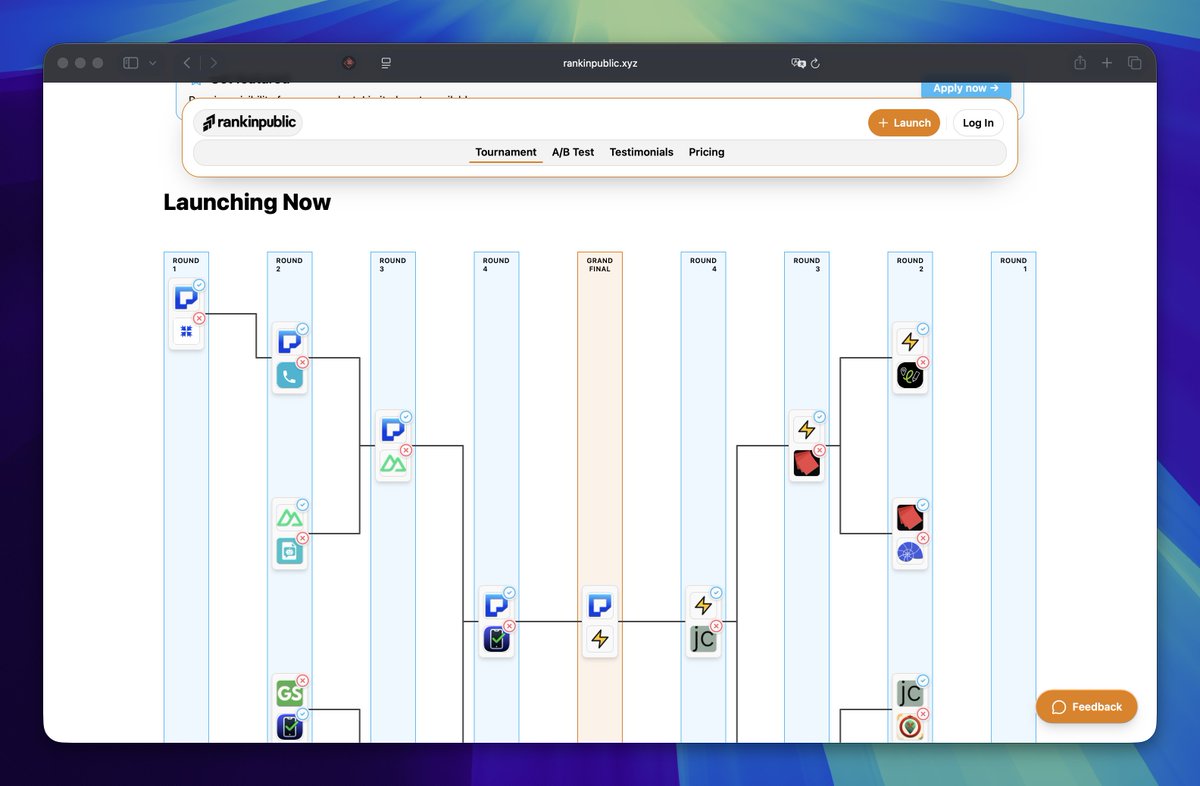Screen dimensions: 1200x786
Task: Select the red cards logo above the blue shell icon
Action: [910, 518]
